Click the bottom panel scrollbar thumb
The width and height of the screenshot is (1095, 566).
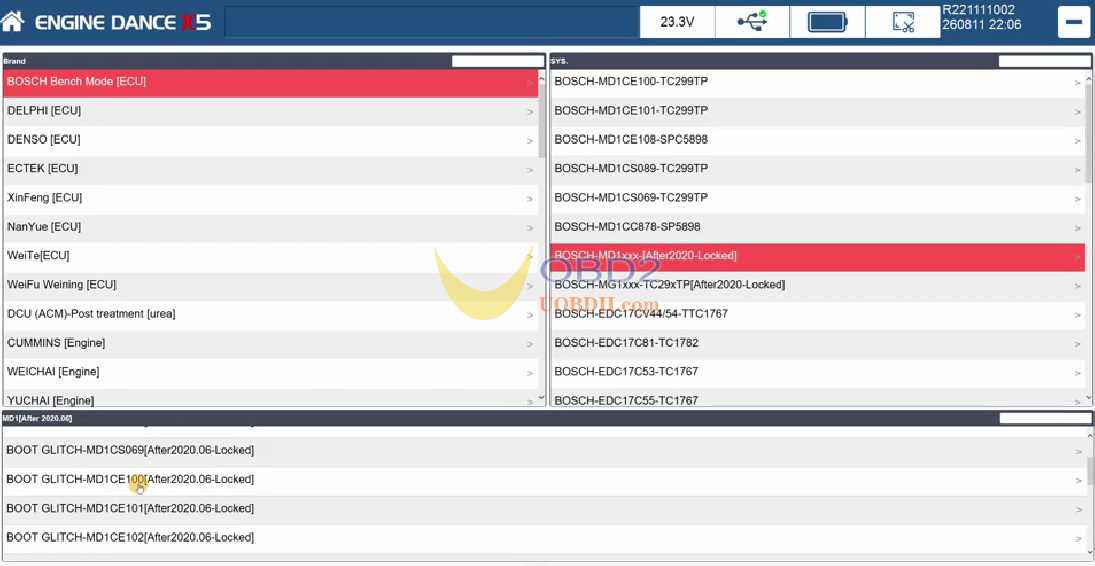tap(1090, 472)
